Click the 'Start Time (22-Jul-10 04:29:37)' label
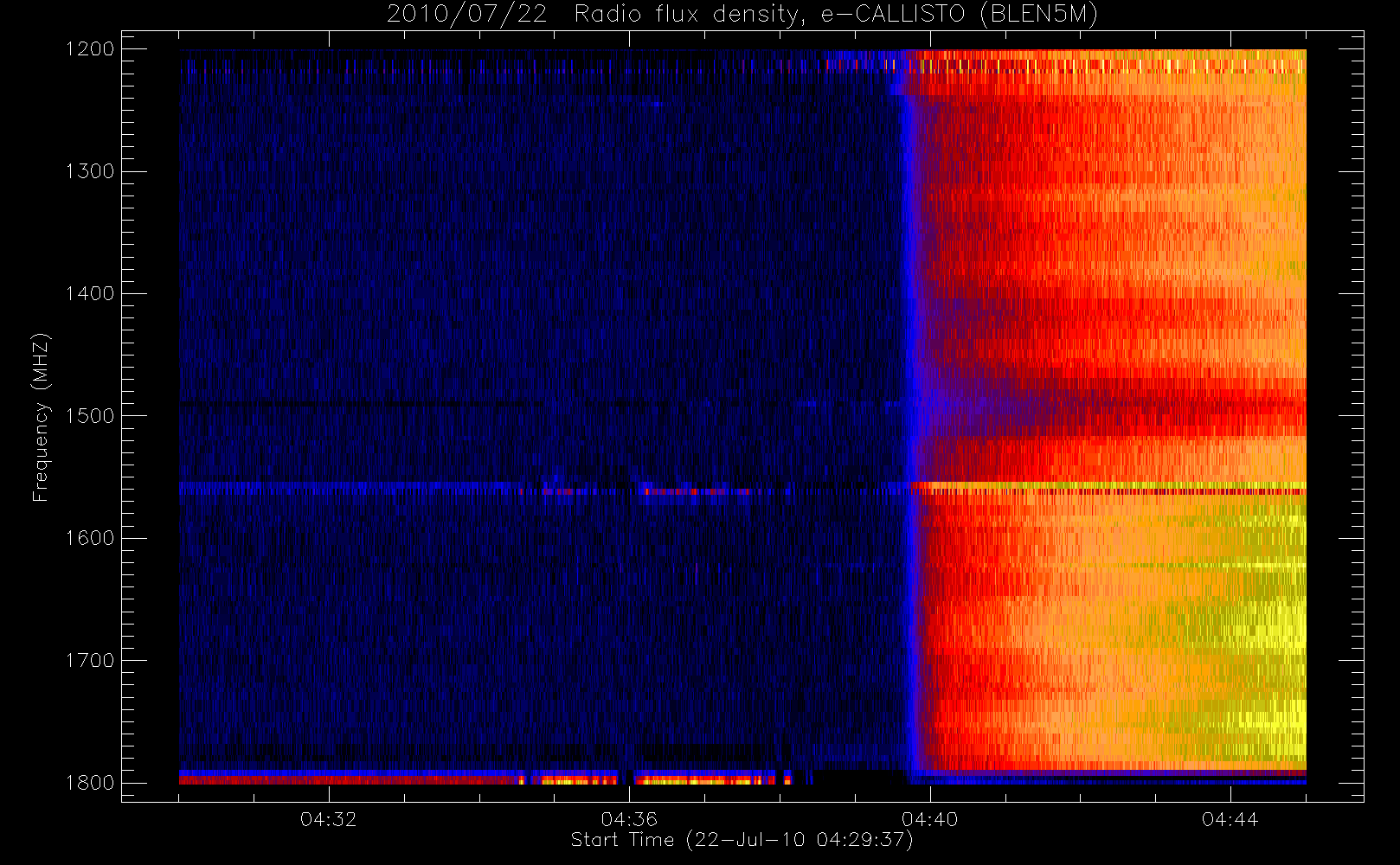The width and height of the screenshot is (1400, 865). tap(742, 840)
